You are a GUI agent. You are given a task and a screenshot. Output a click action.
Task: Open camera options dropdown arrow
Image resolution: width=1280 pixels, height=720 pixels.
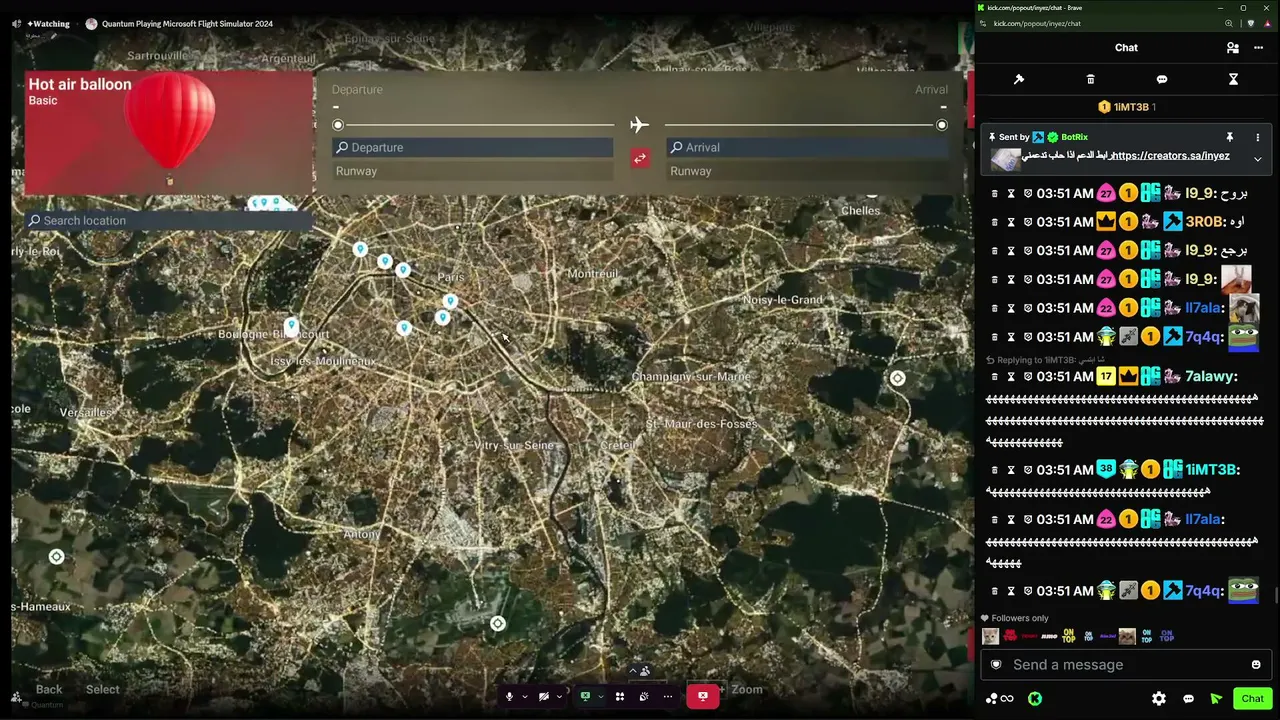(x=559, y=697)
